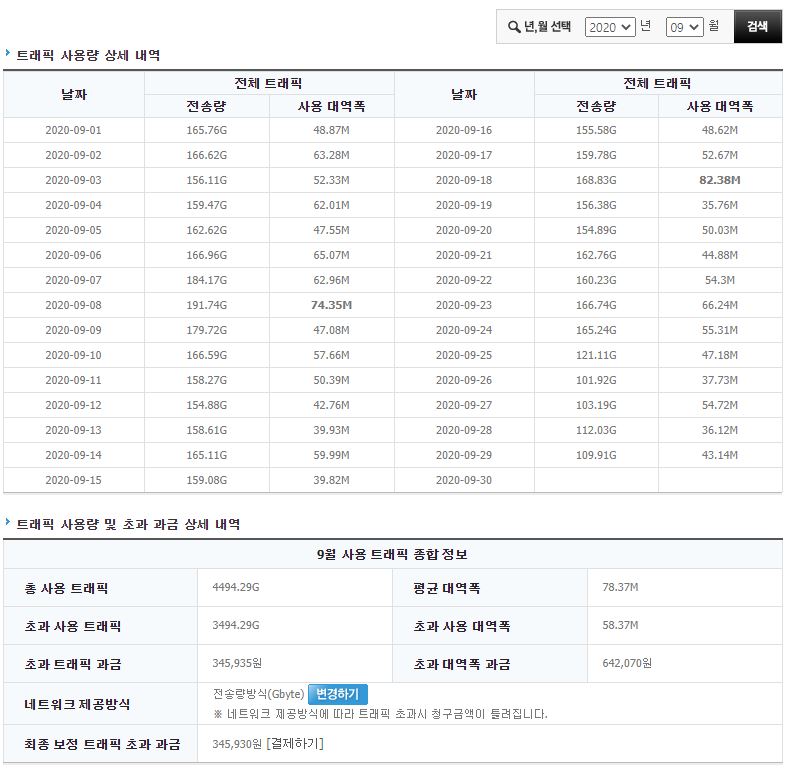Screen dimensions: 795x772
Task: Select the date cell 2020-09-19
Action: (464, 205)
